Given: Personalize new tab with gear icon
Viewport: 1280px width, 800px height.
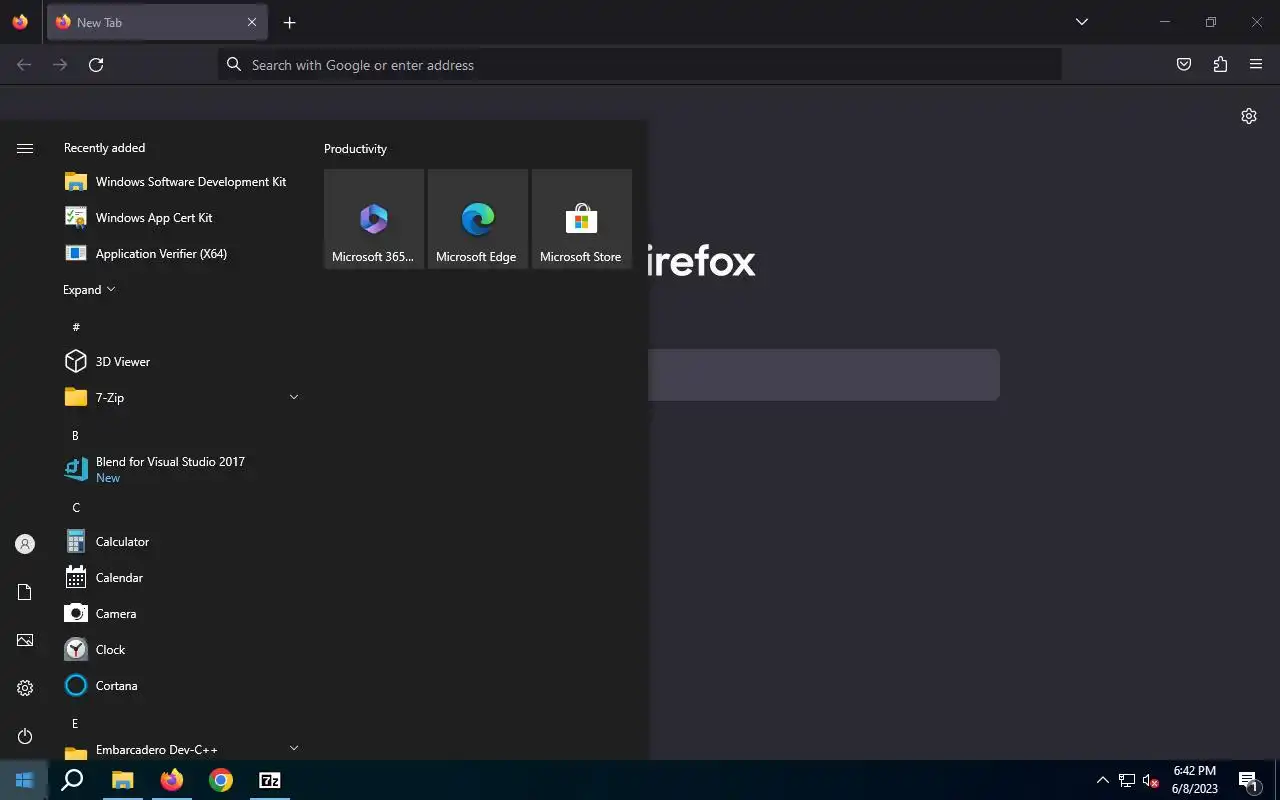Looking at the screenshot, I should [x=1249, y=116].
